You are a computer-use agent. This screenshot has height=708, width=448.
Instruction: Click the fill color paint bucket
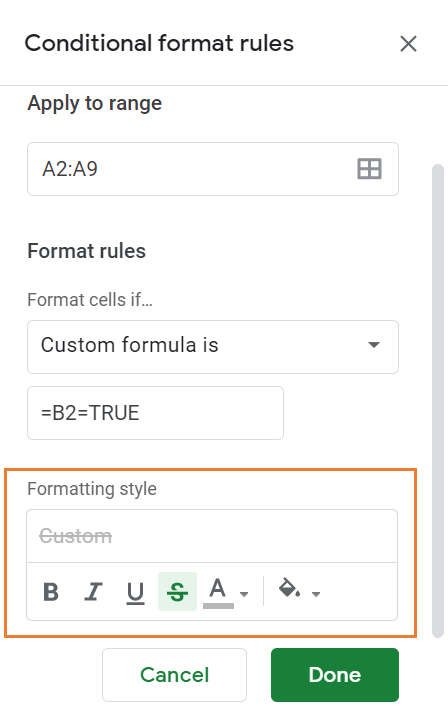[x=289, y=588]
